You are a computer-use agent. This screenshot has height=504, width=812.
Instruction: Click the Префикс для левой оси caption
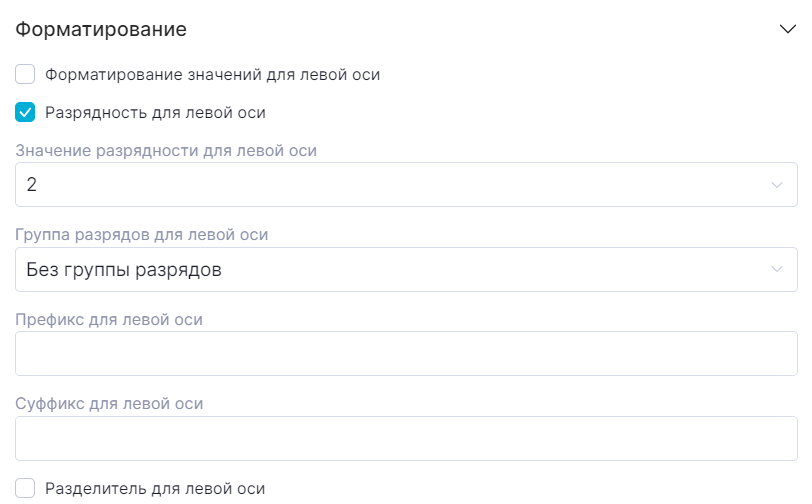click(x=110, y=320)
